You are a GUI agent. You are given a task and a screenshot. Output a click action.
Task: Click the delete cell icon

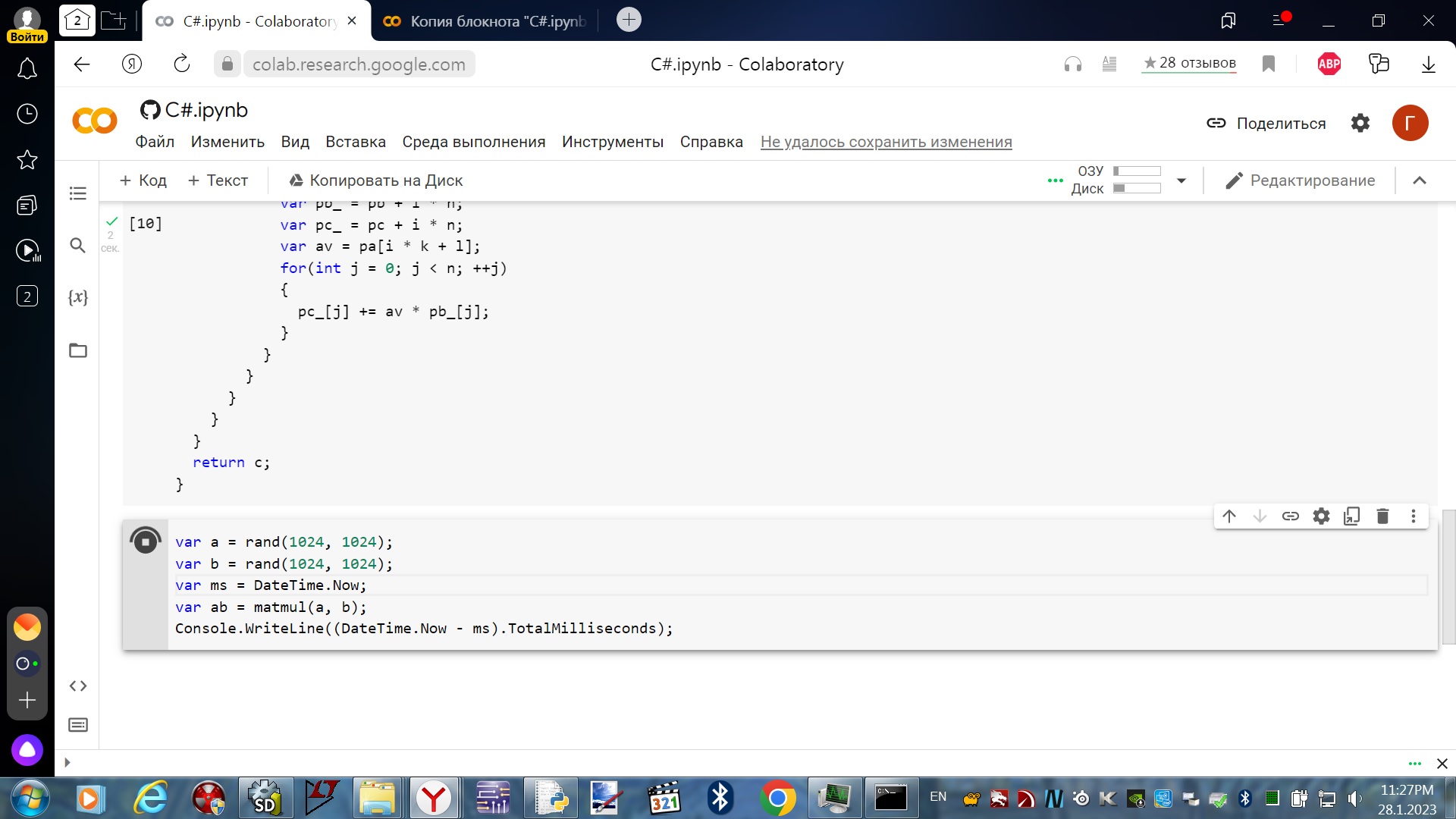(1383, 516)
